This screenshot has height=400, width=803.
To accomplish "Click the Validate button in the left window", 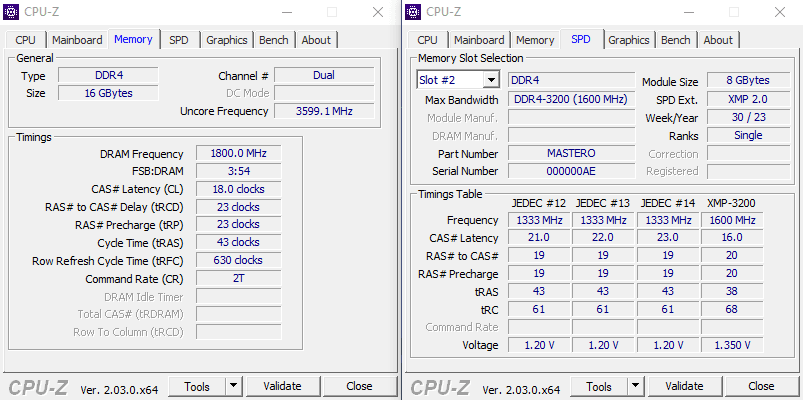I will 282,386.
